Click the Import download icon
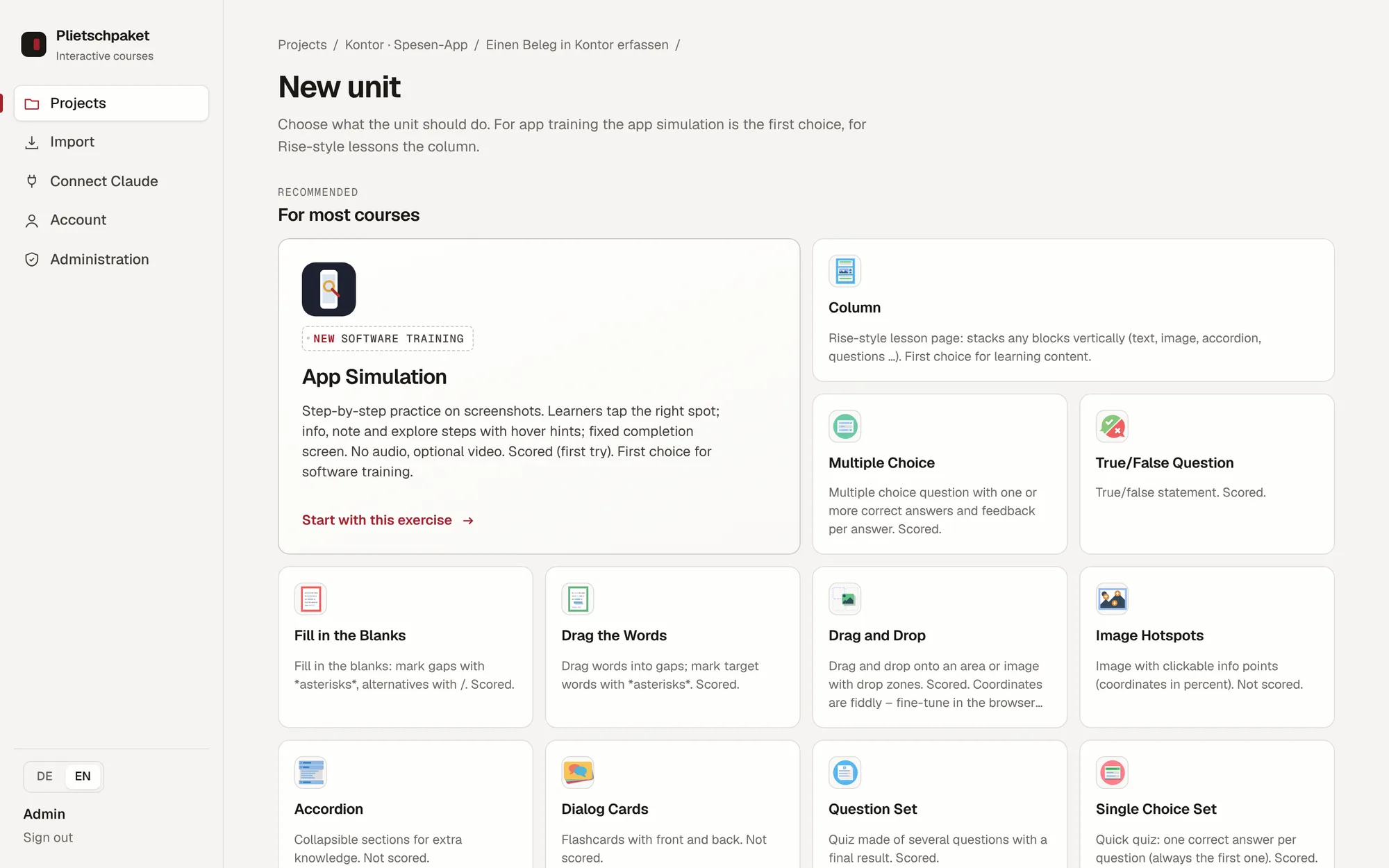 point(32,142)
